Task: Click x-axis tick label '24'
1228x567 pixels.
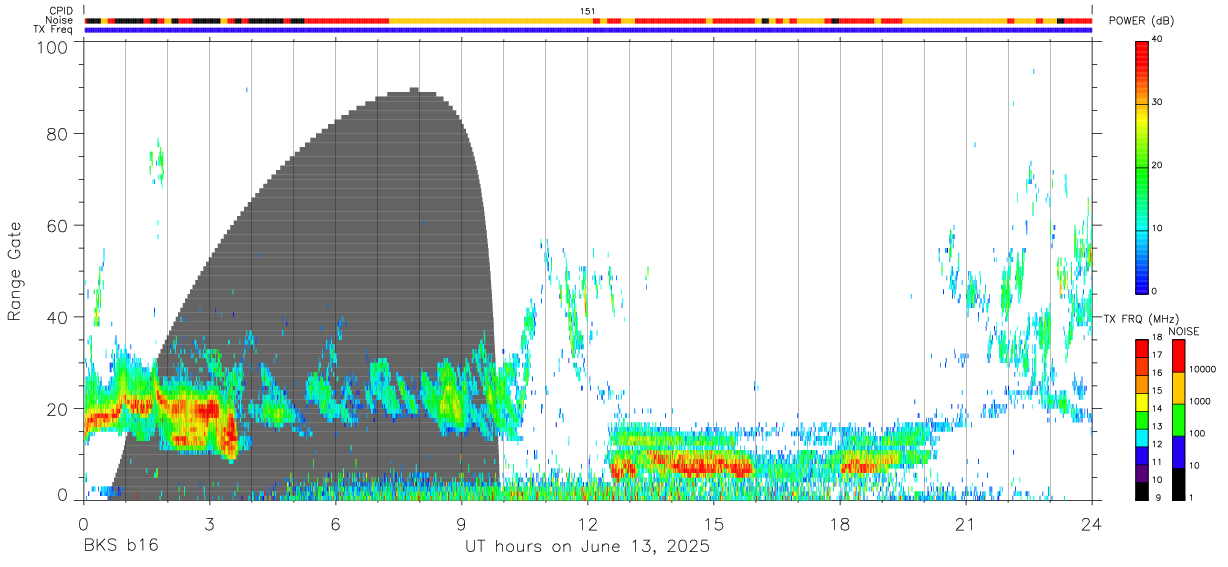Action: pyautogui.click(x=1091, y=524)
